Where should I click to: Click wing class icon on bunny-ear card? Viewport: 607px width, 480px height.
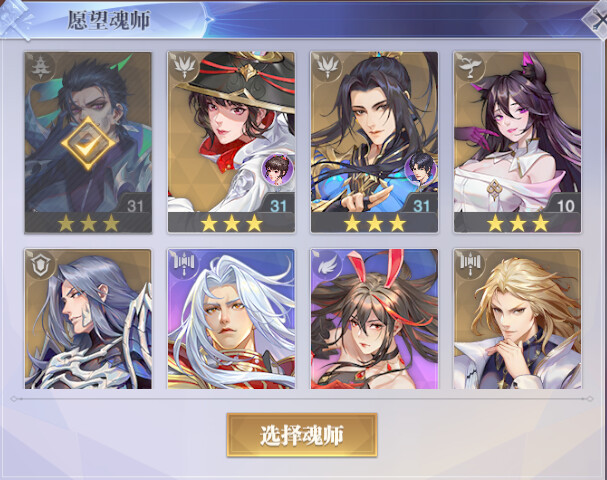[327, 264]
